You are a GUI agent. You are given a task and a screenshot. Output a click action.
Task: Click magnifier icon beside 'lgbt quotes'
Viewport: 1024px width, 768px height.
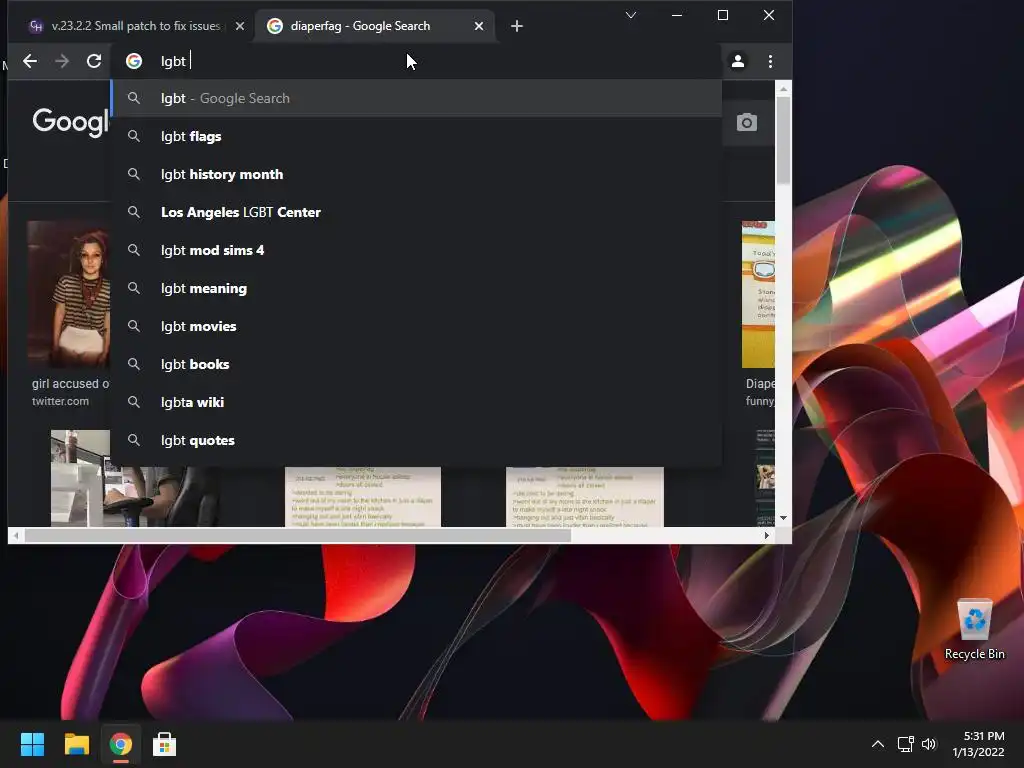click(134, 440)
